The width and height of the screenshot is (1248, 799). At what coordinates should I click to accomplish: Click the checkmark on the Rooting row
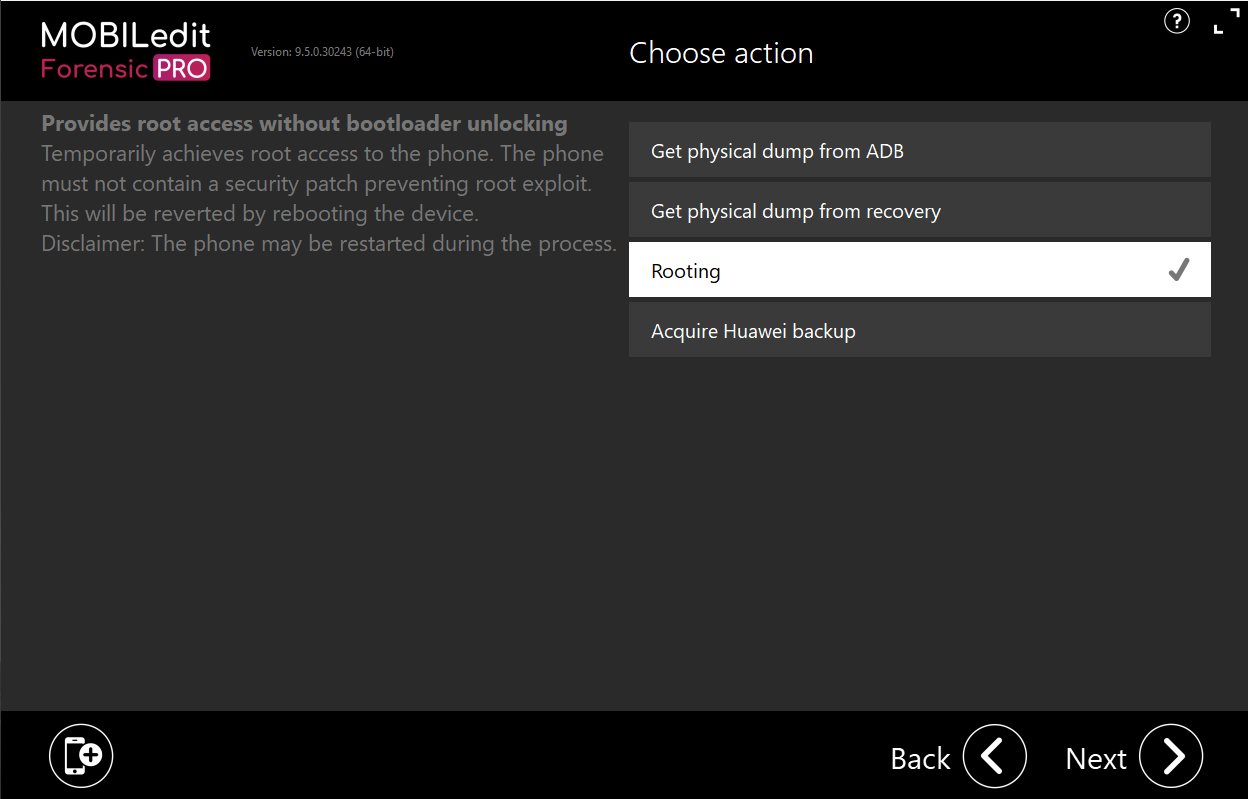tap(1179, 270)
